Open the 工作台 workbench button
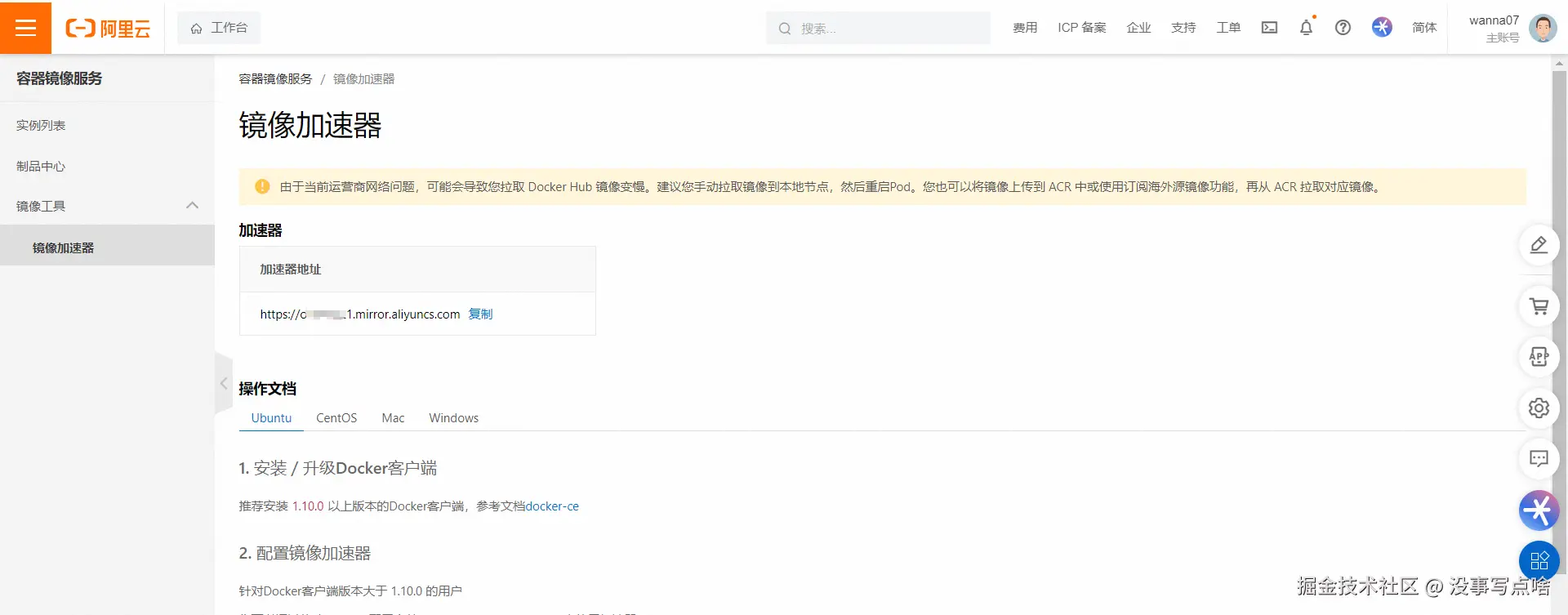Viewport: 1568px width, 615px height. (219, 28)
